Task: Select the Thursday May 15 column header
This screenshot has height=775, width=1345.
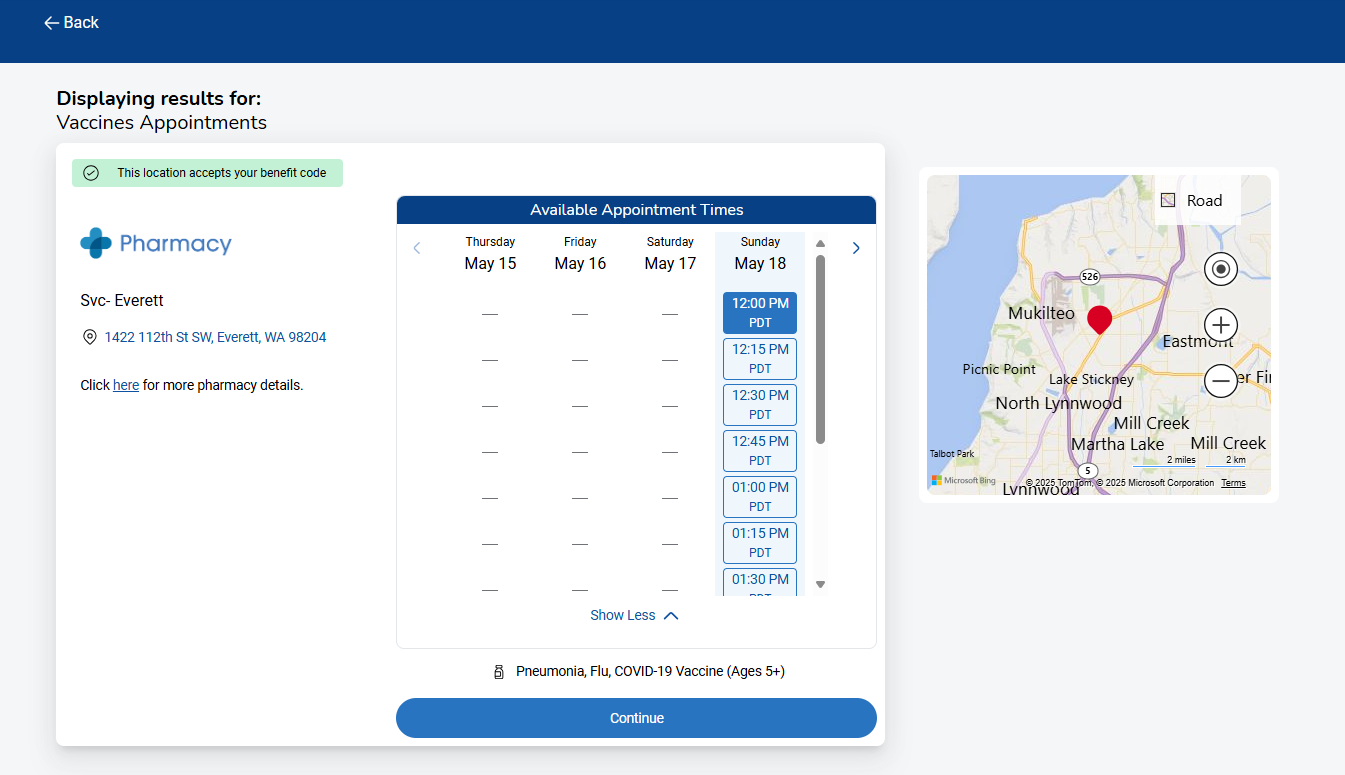Action: click(x=490, y=254)
